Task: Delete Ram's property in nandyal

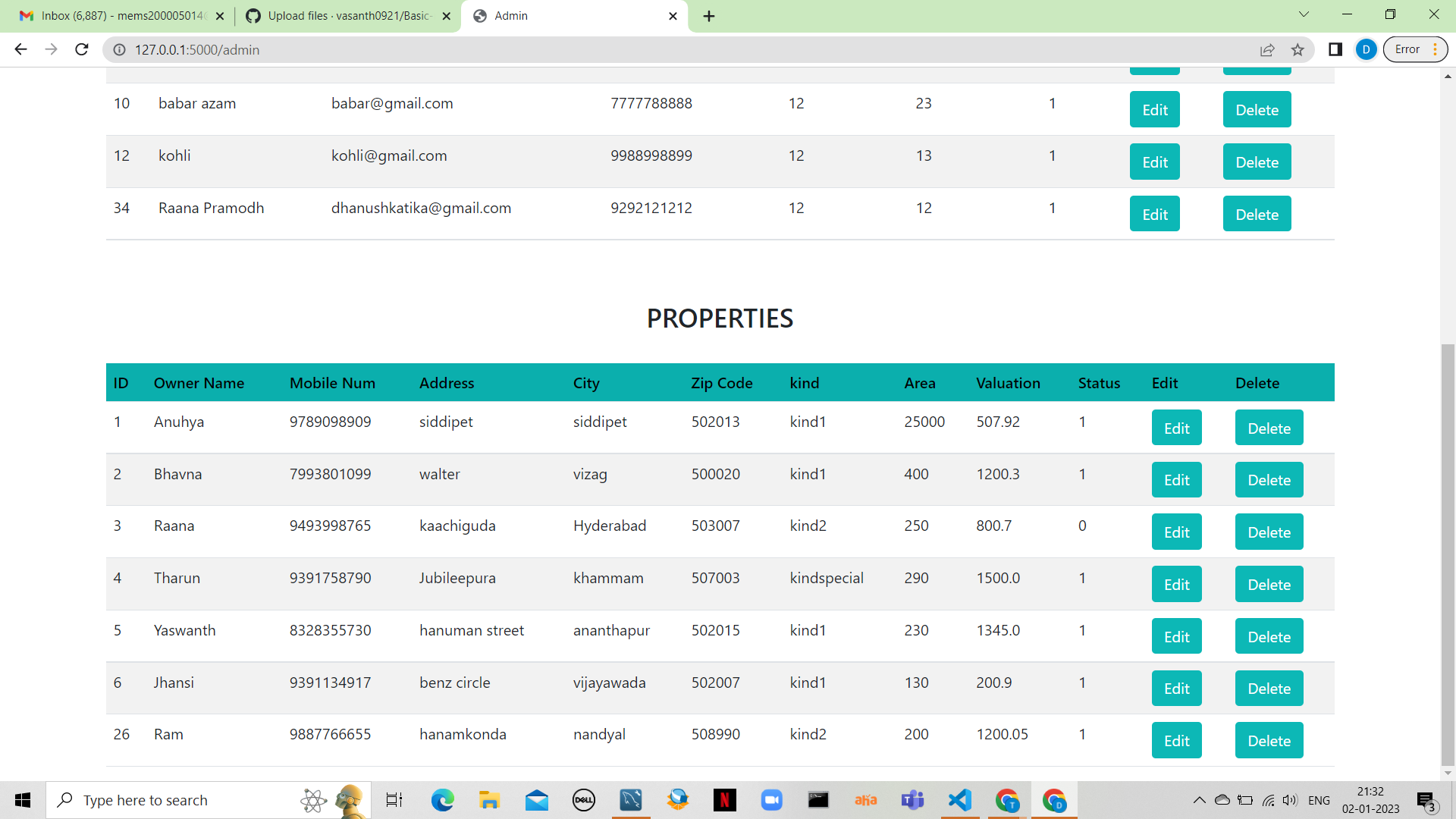Action: (x=1268, y=740)
